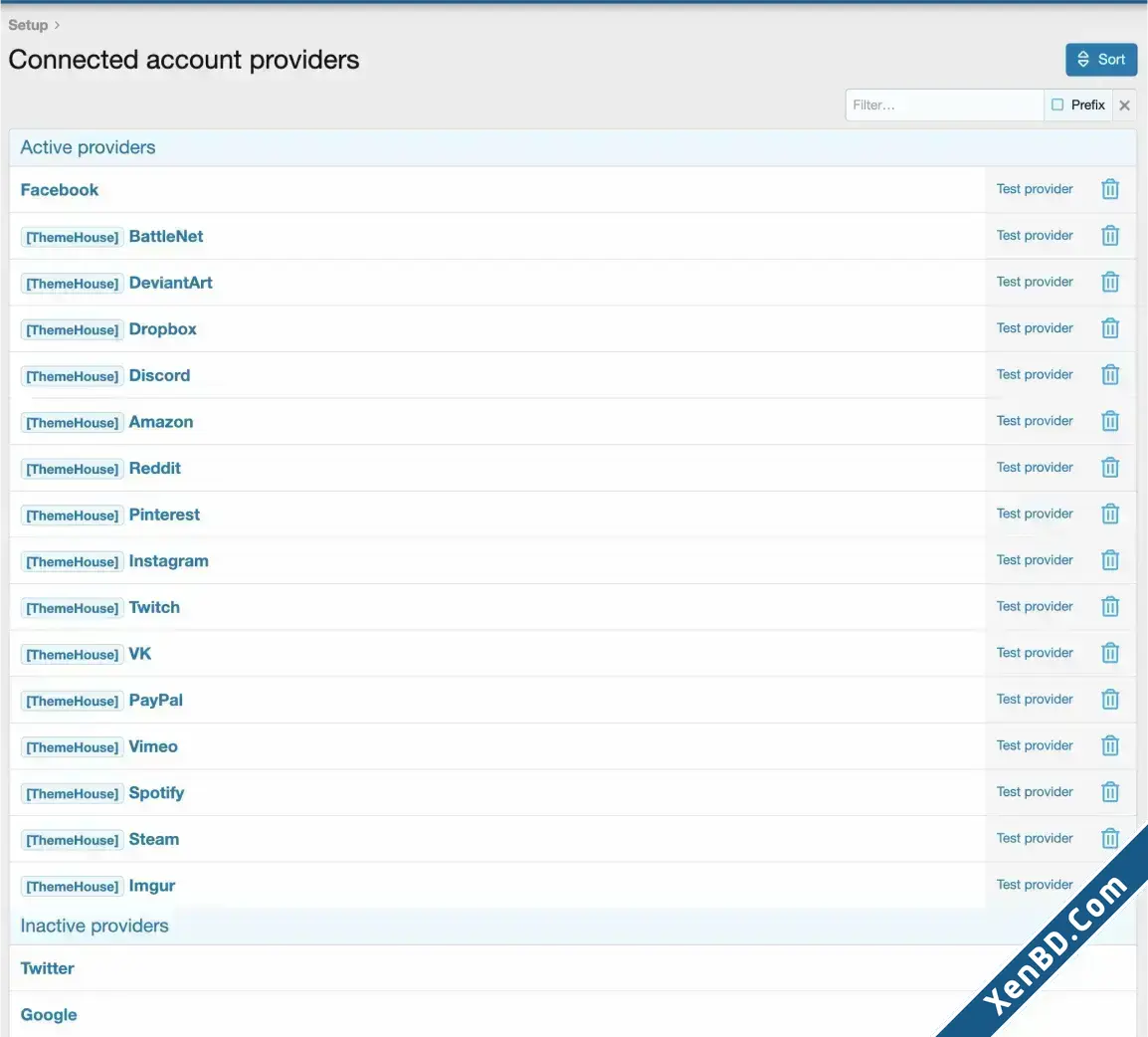Test provider for Vimeo
The width and height of the screenshot is (1148, 1037).
pyautogui.click(x=1035, y=745)
